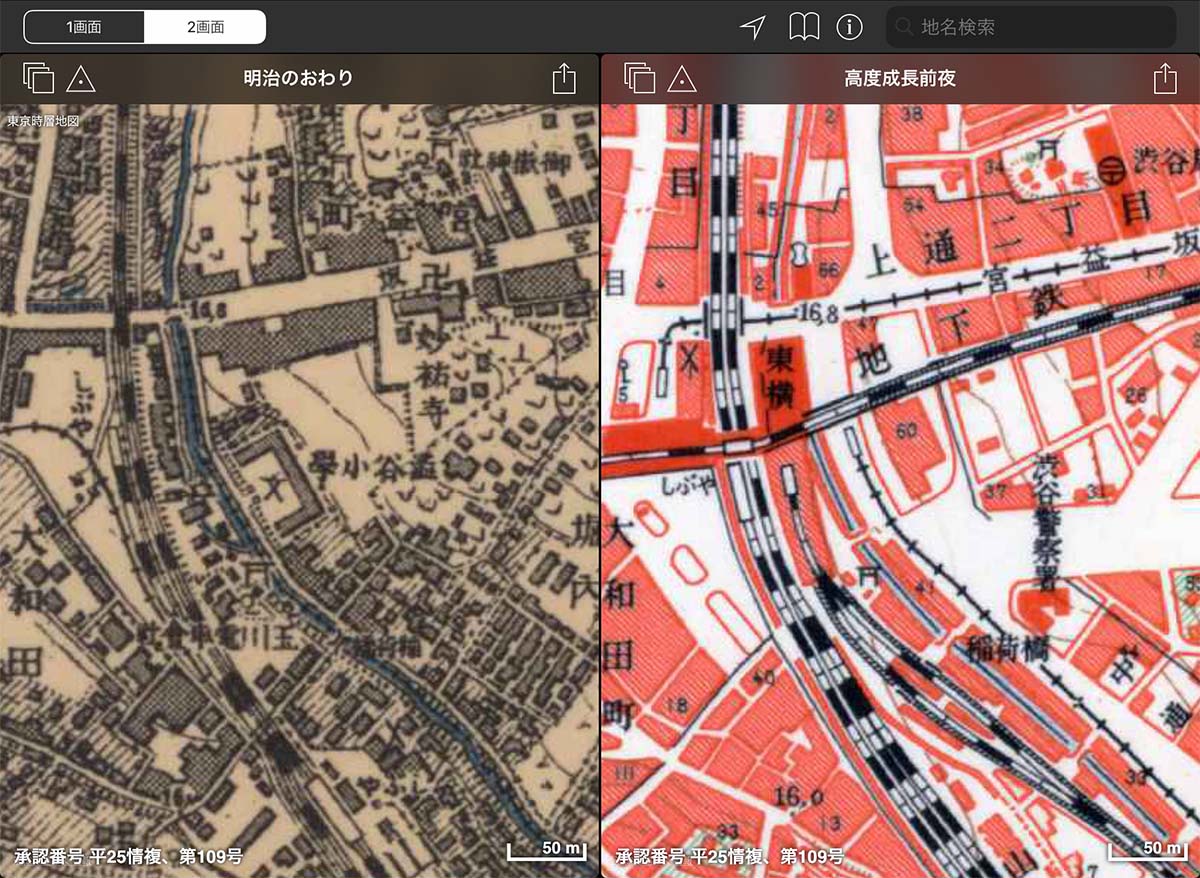
Task: Select the 2画面 split view segment
Action: pos(205,27)
